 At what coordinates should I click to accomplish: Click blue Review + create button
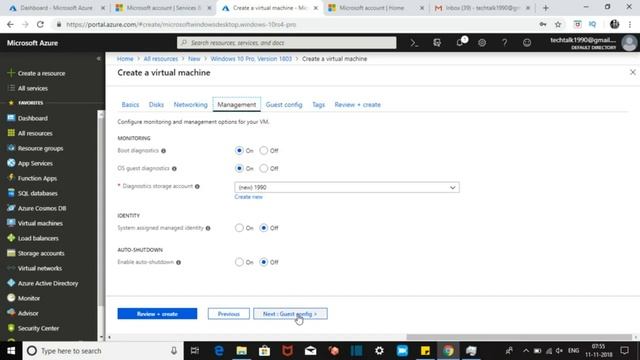(x=157, y=314)
